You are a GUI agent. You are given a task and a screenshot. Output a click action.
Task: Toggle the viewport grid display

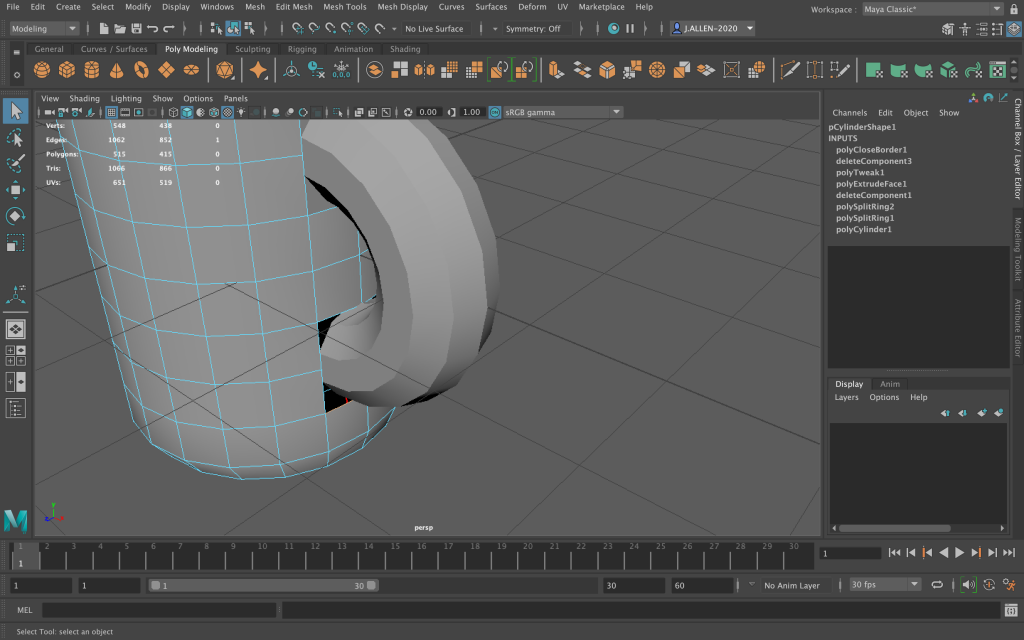pyautogui.click(x=111, y=112)
